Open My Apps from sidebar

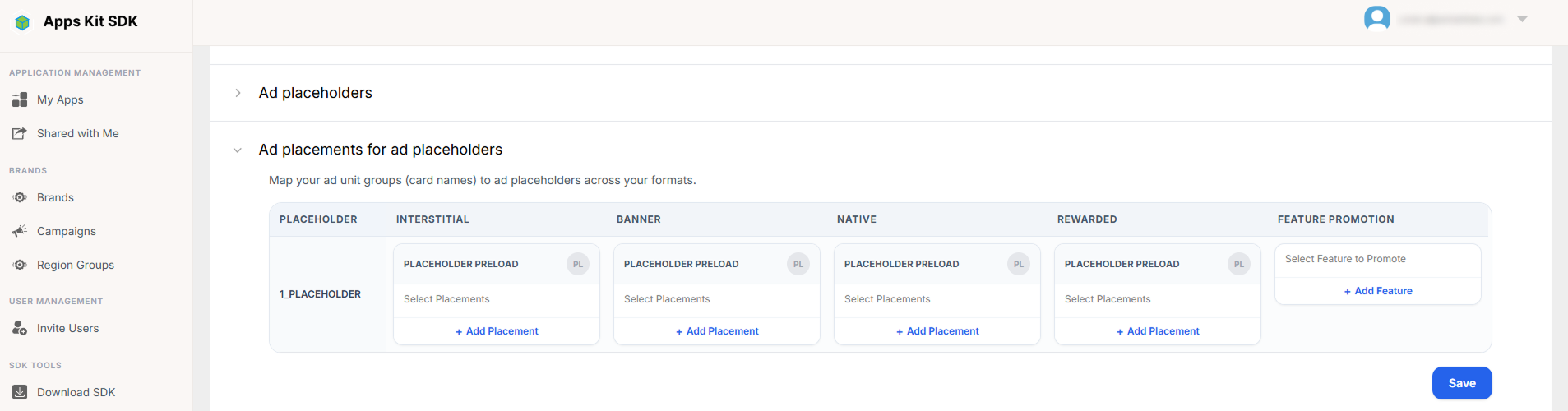(x=60, y=99)
